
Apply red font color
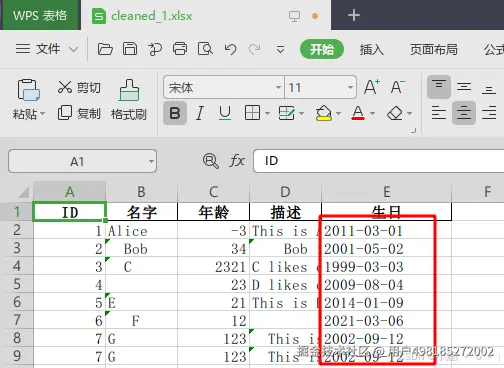tap(358, 113)
